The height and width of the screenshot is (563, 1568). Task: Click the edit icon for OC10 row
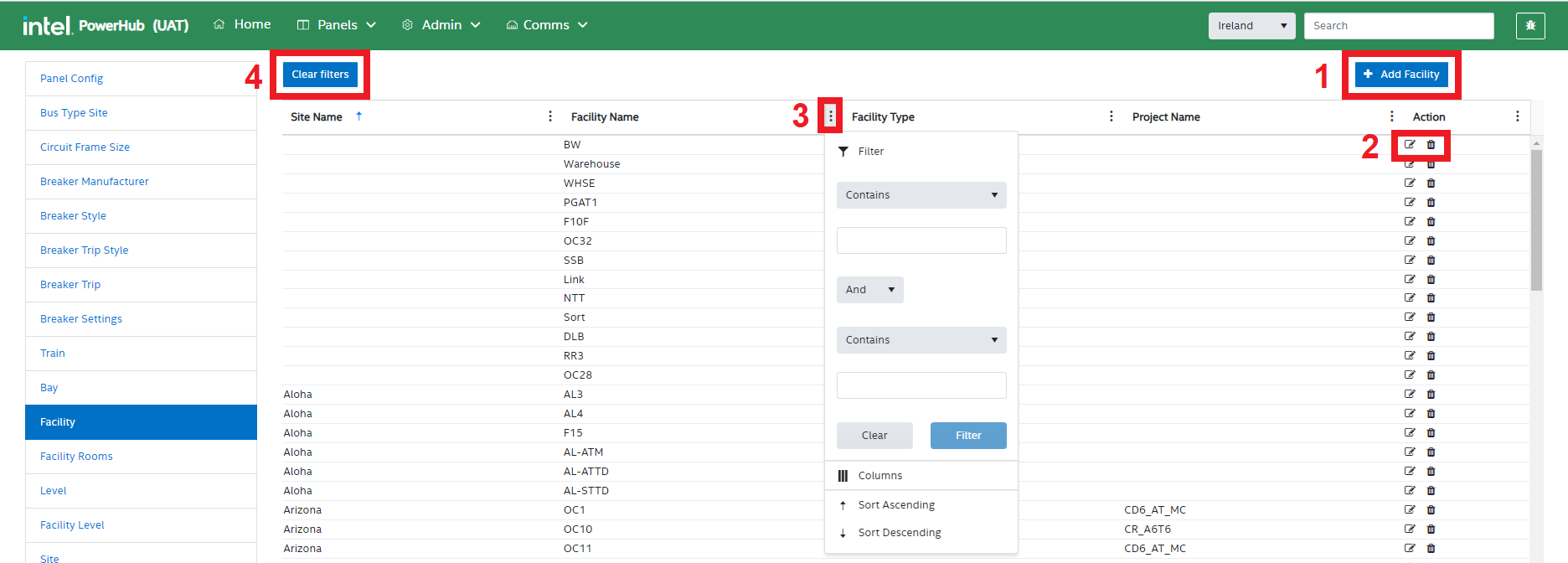pos(1410,529)
